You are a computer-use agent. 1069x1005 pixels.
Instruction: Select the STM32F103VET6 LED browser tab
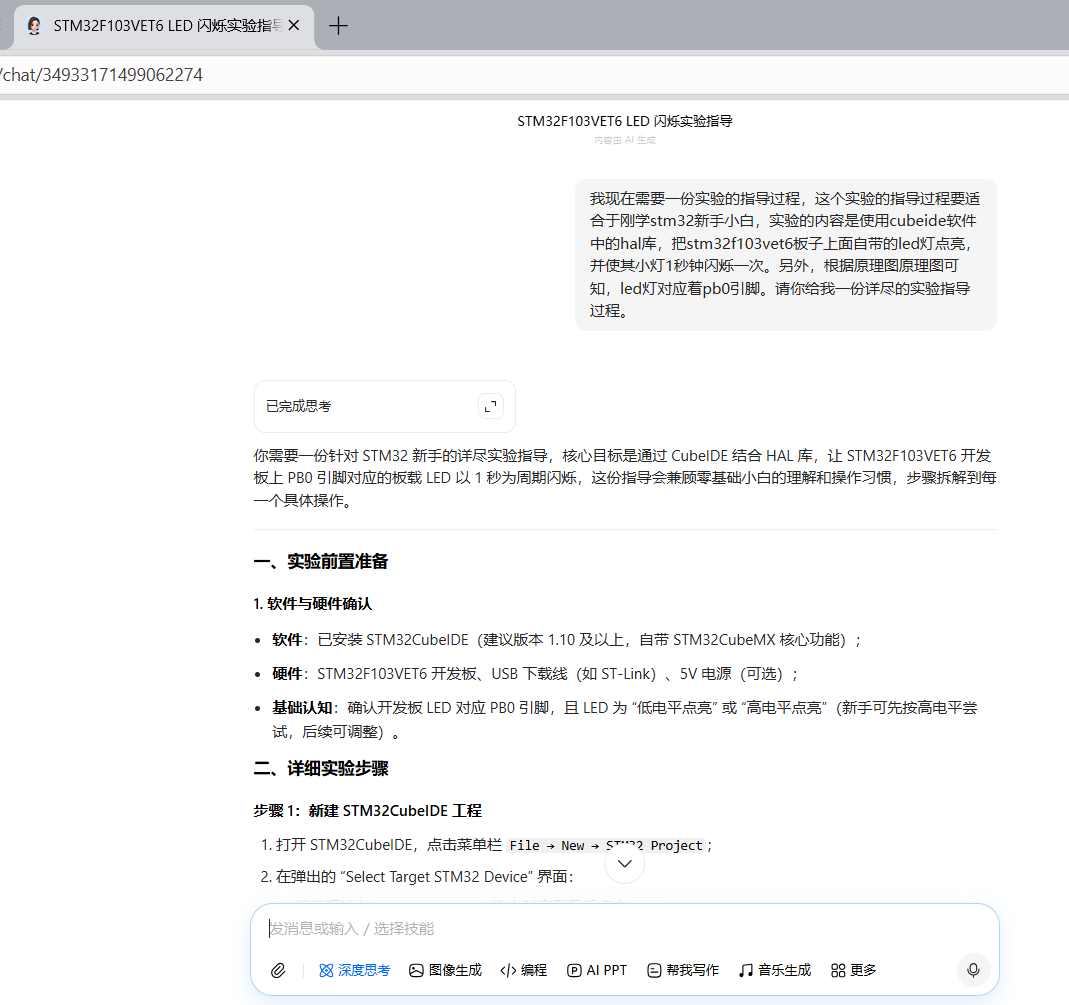(x=164, y=26)
